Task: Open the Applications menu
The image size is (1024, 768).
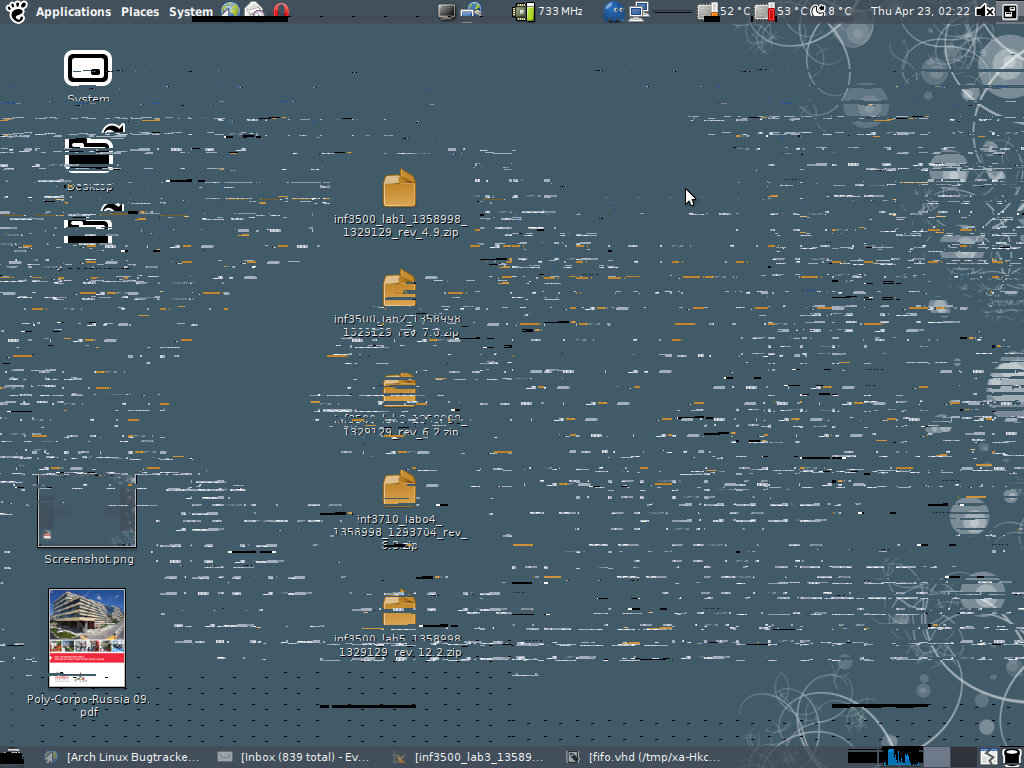Action: (x=73, y=12)
